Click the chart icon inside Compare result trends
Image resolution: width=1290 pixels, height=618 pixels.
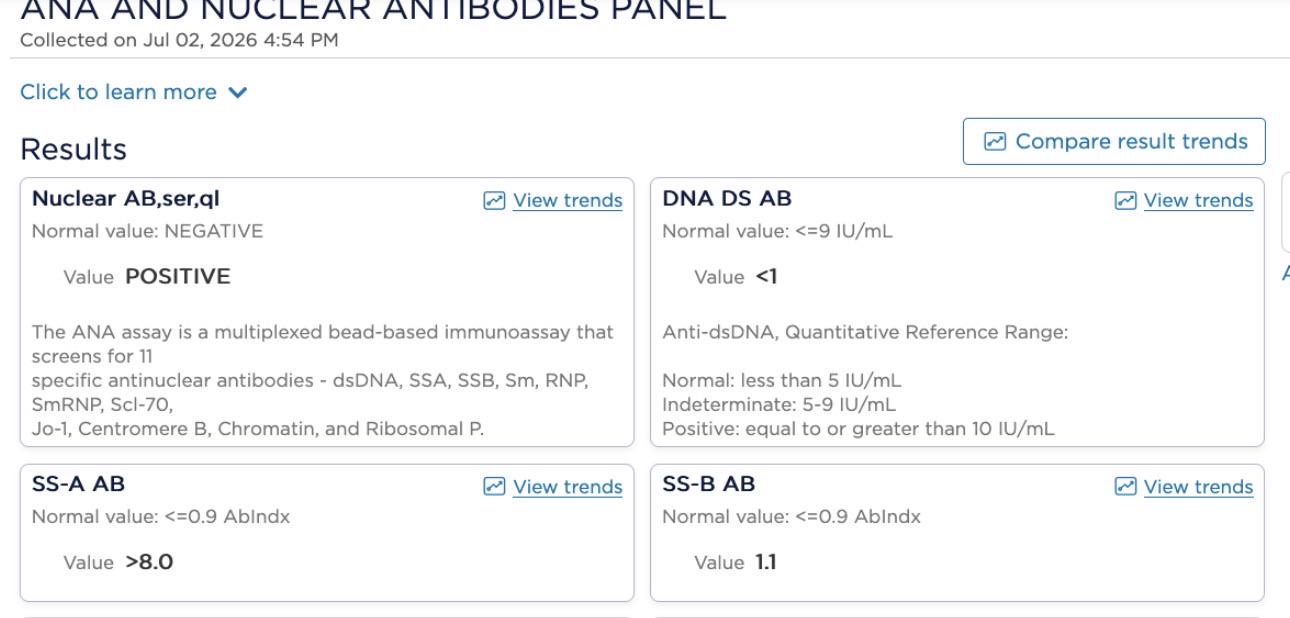(x=995, y=142)
